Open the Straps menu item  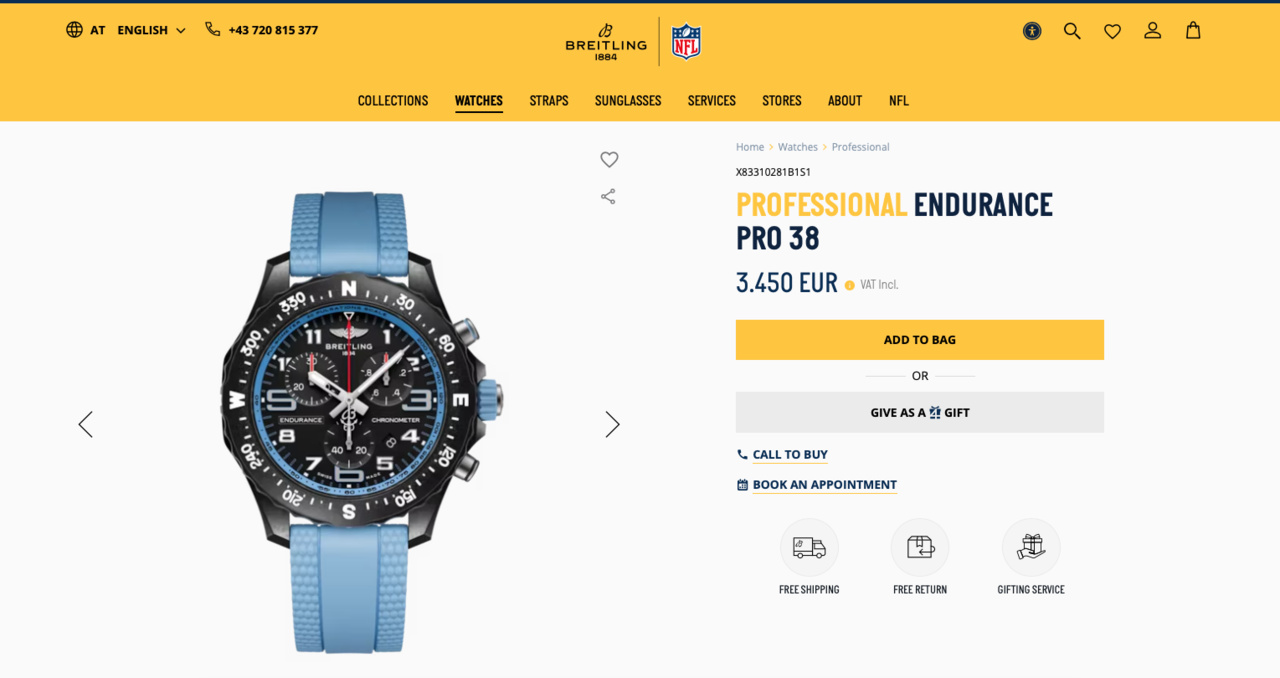pos(549,101)
